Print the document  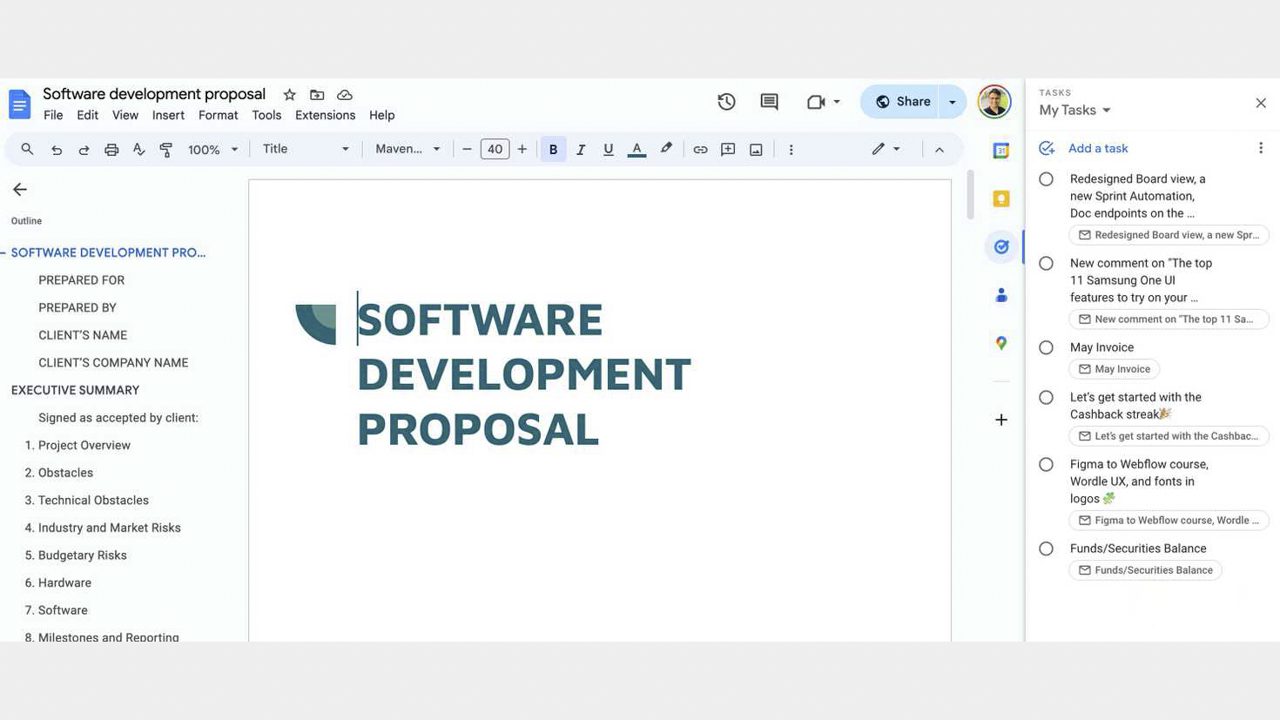point(111,150)
